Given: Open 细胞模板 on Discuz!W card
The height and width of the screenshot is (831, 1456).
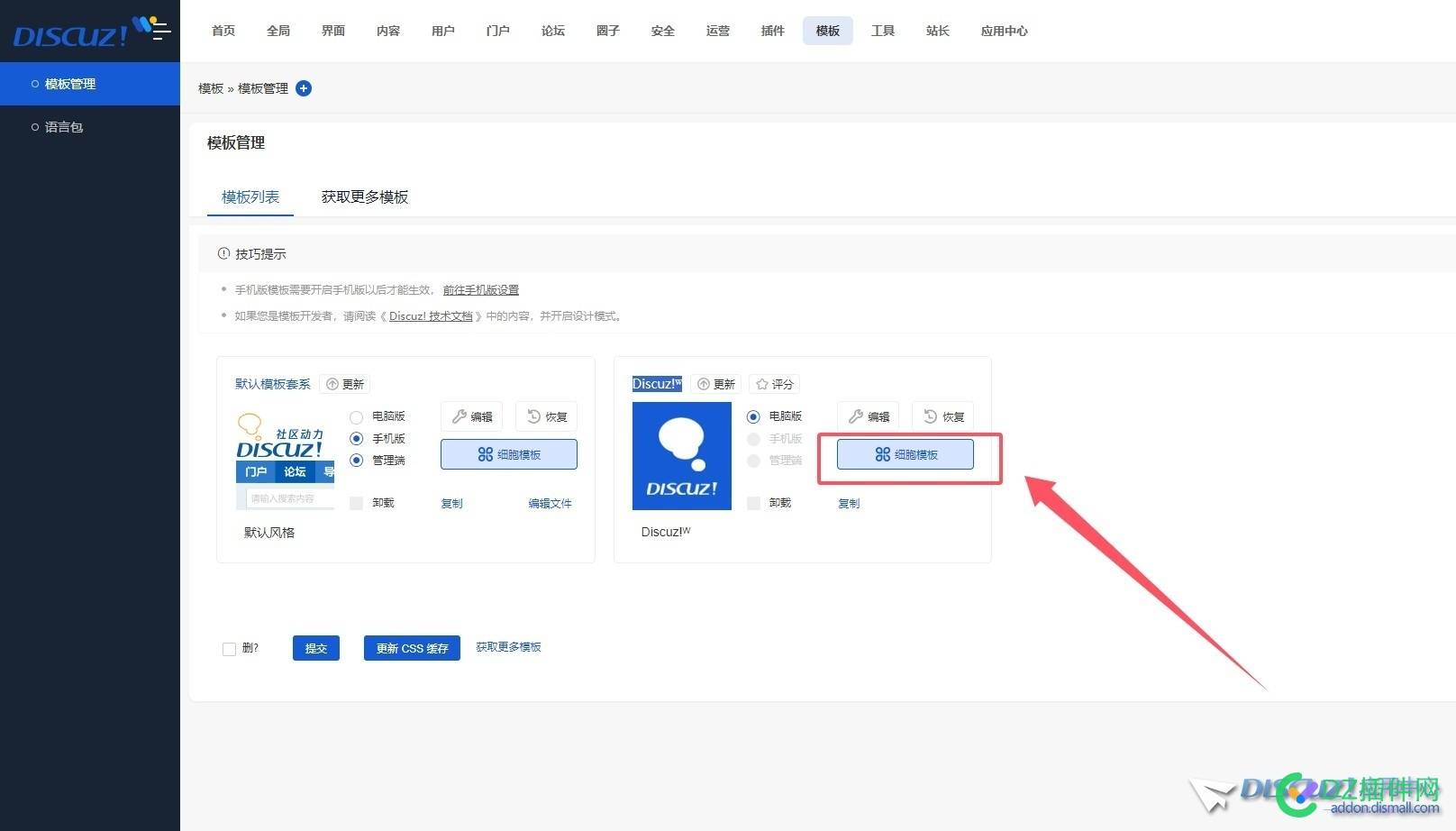Looking at the screenshot, I should [x=905, y=454].
